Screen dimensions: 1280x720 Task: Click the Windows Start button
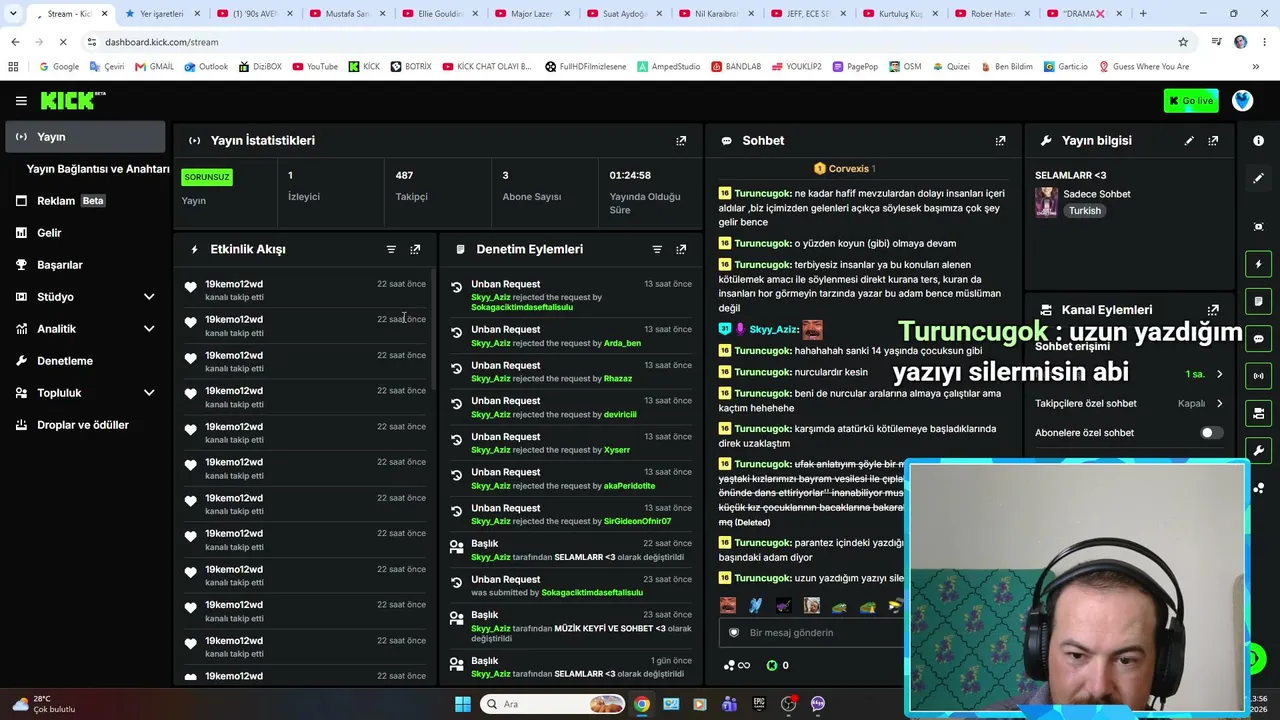point(463,704)
